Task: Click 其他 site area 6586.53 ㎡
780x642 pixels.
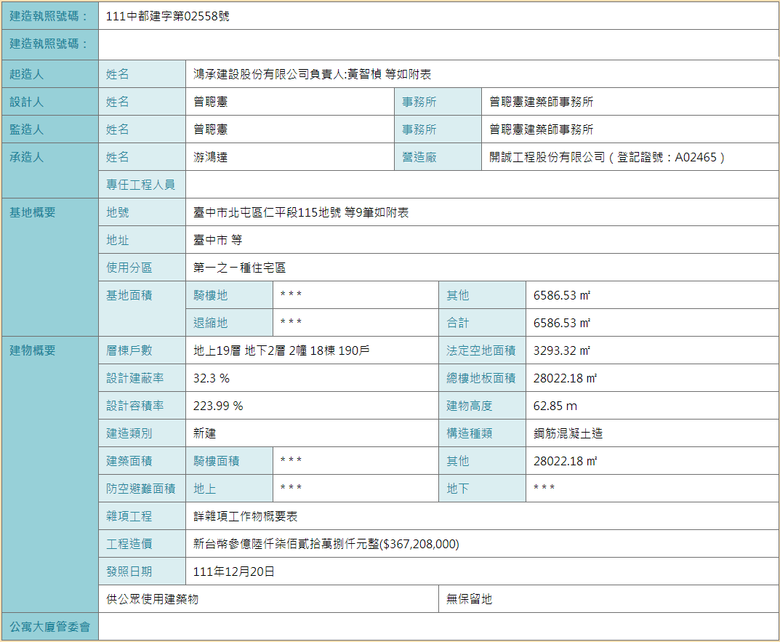Action: point(562,295)
